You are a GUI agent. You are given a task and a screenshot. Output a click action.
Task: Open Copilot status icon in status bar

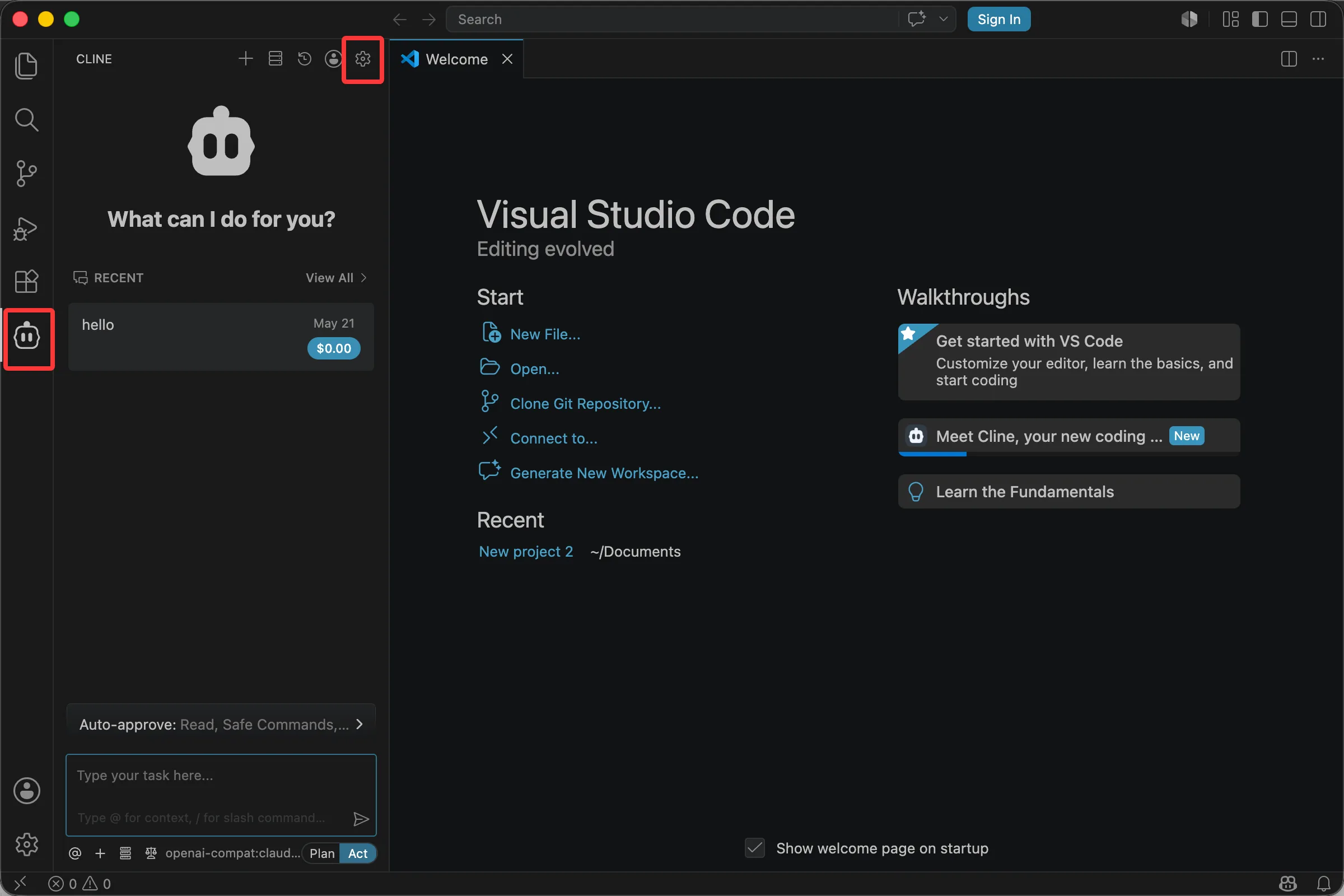pyautogui.click(x=1287, y=884)
